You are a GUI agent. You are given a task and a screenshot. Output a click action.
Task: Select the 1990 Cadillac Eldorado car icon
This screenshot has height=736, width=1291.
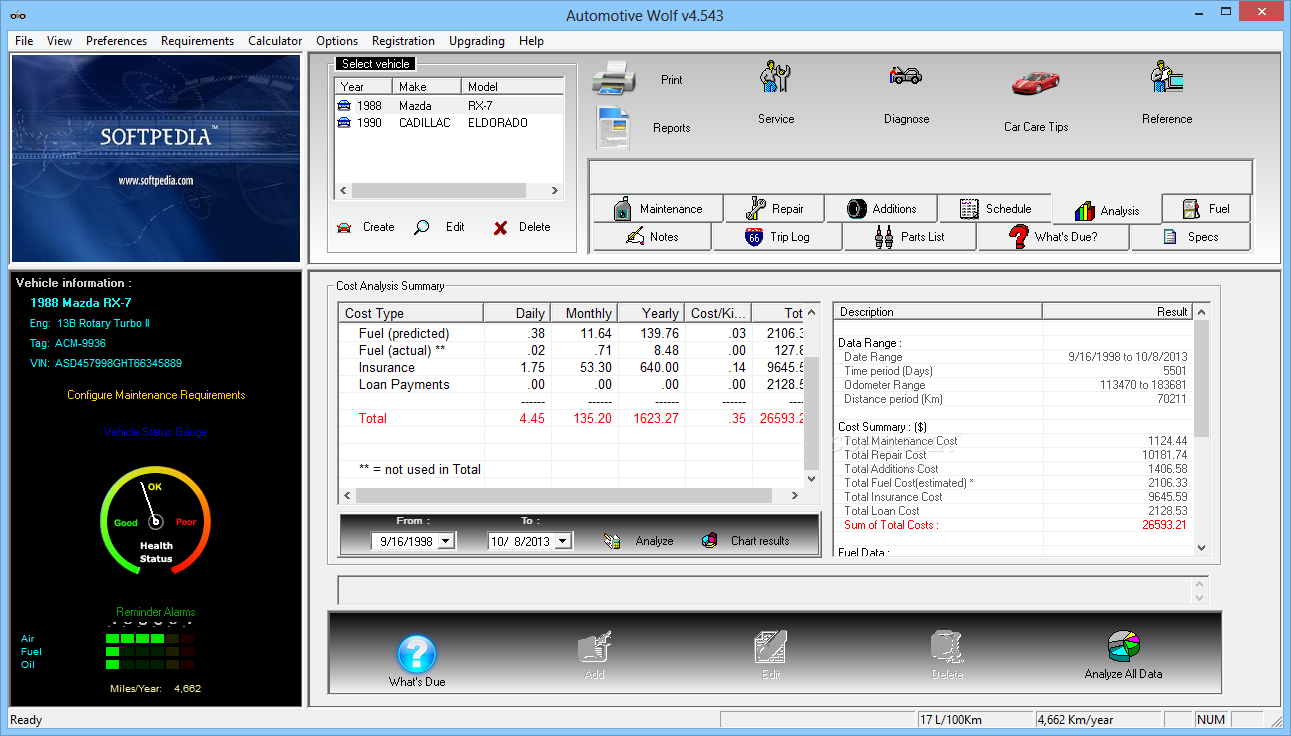pyautogui.click(x=344, y=123)
